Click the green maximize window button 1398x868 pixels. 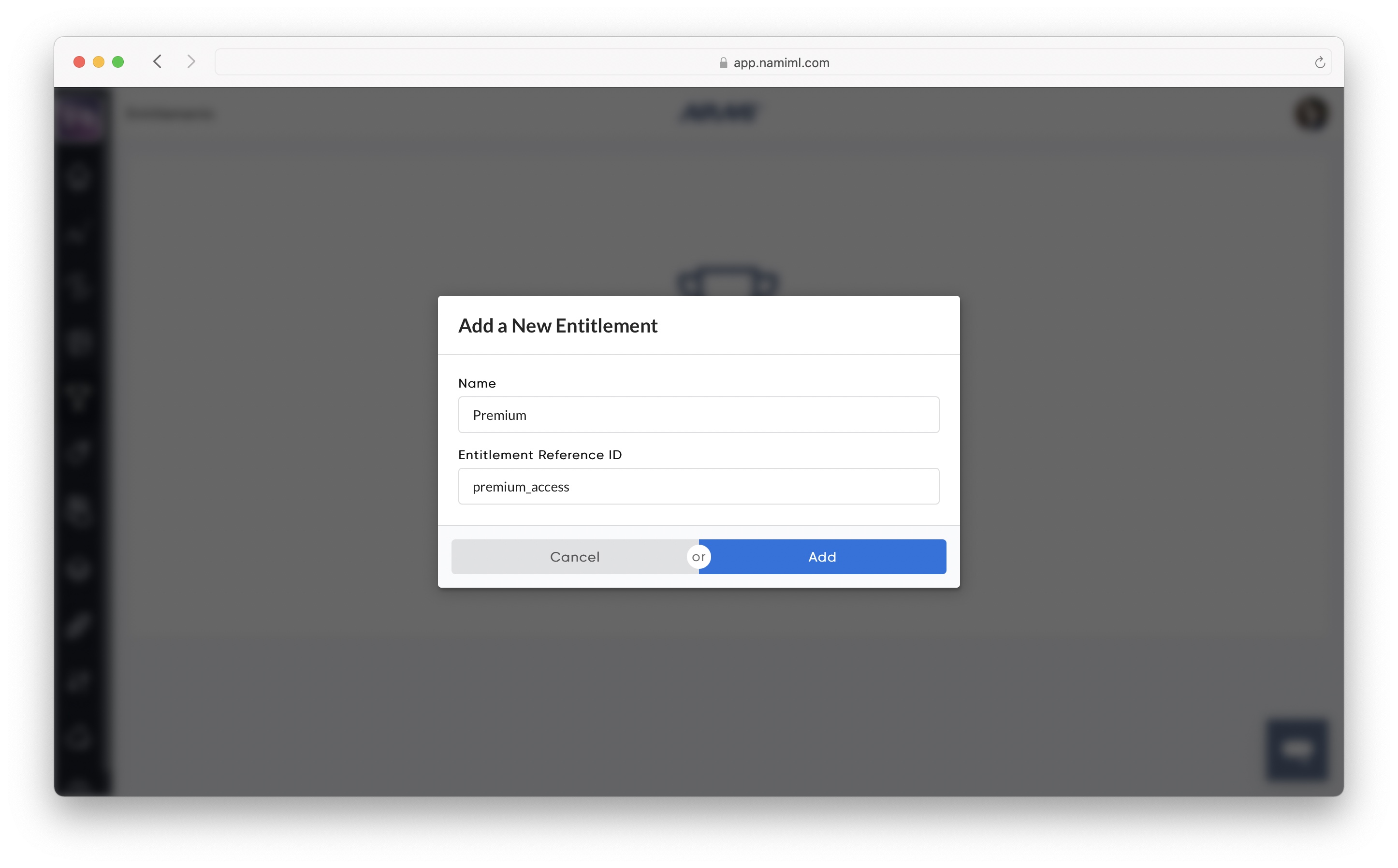(117, 61)
